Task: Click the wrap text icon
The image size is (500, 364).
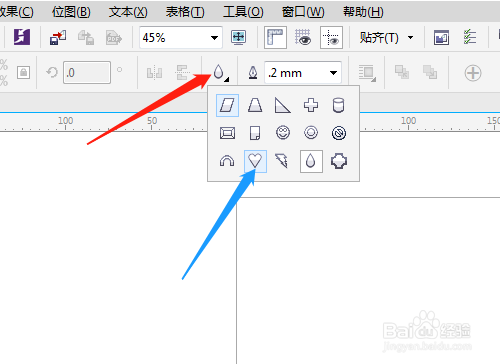Action: [367, 73]
